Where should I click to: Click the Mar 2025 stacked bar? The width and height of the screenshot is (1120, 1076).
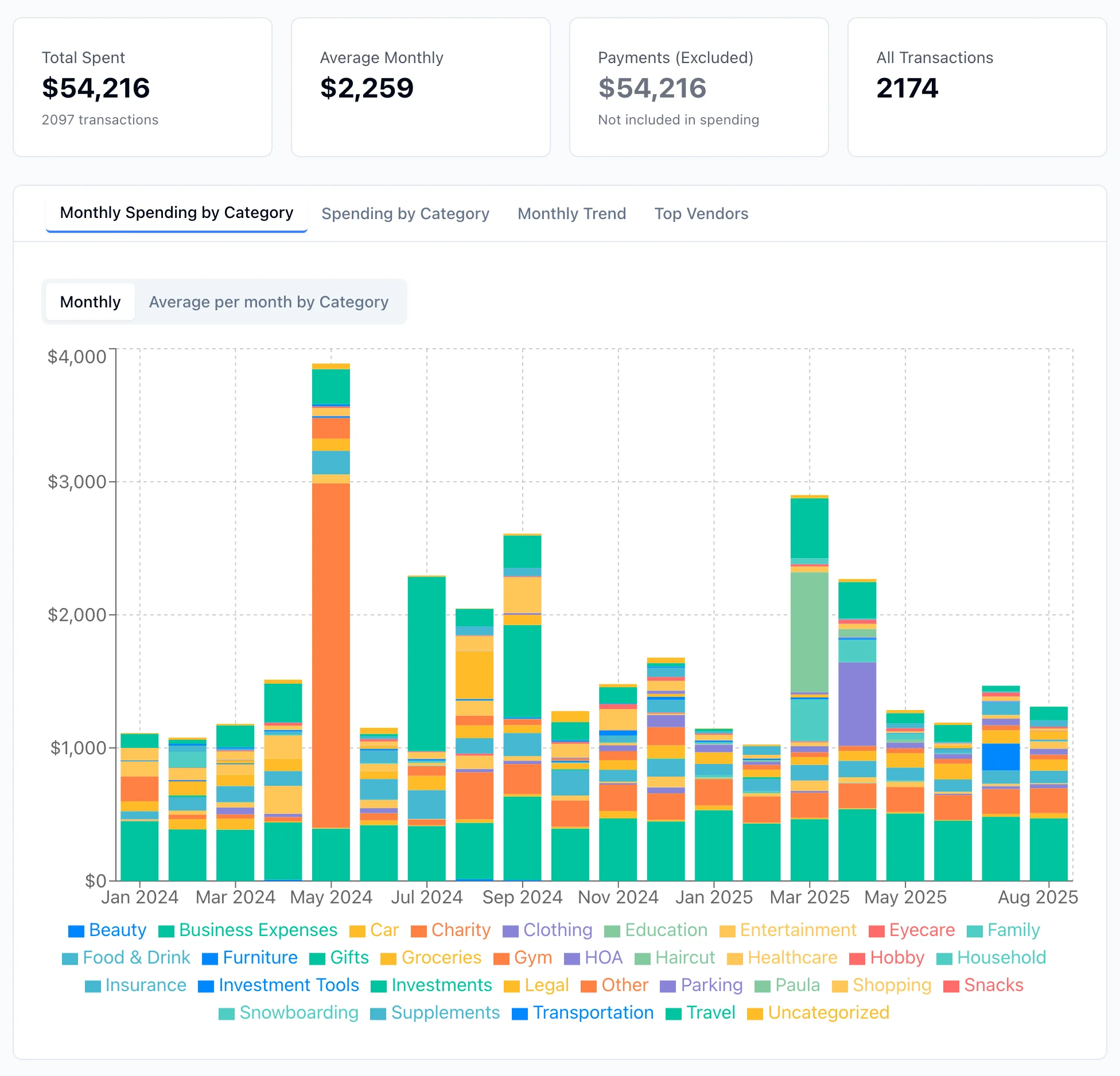pyautogui.click(x=810, y=688)
